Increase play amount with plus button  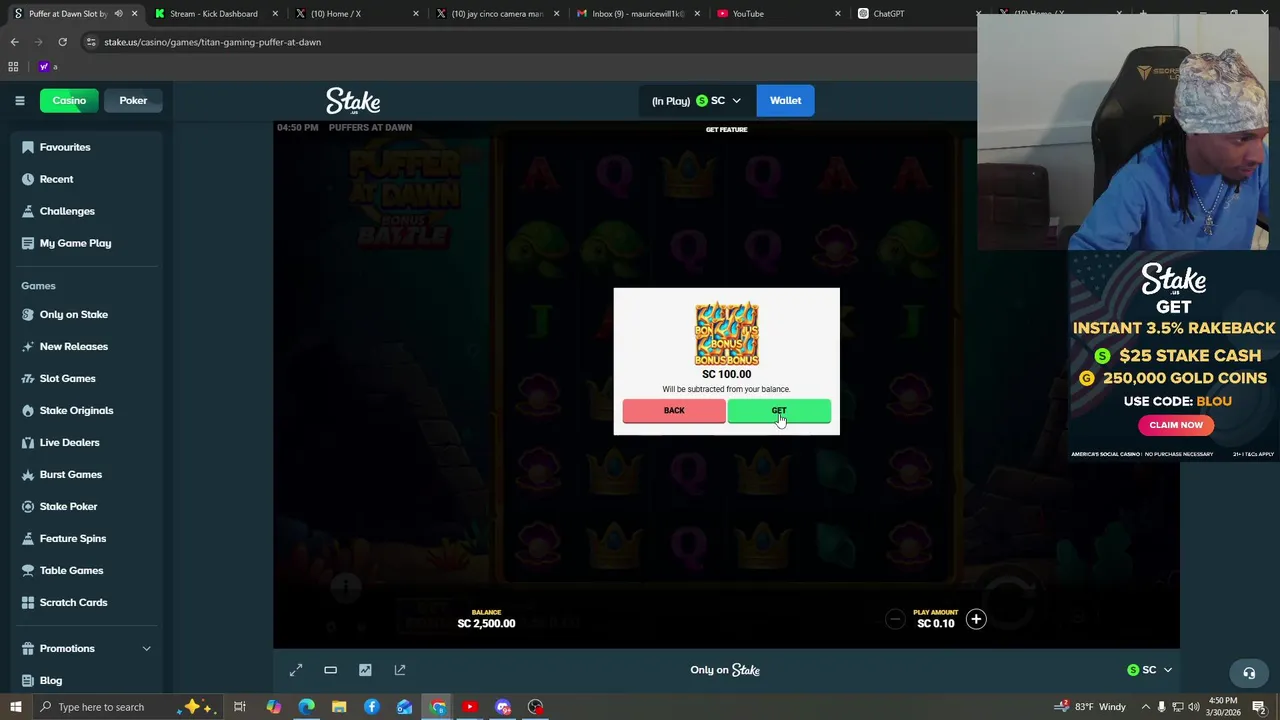click(976, 619)
